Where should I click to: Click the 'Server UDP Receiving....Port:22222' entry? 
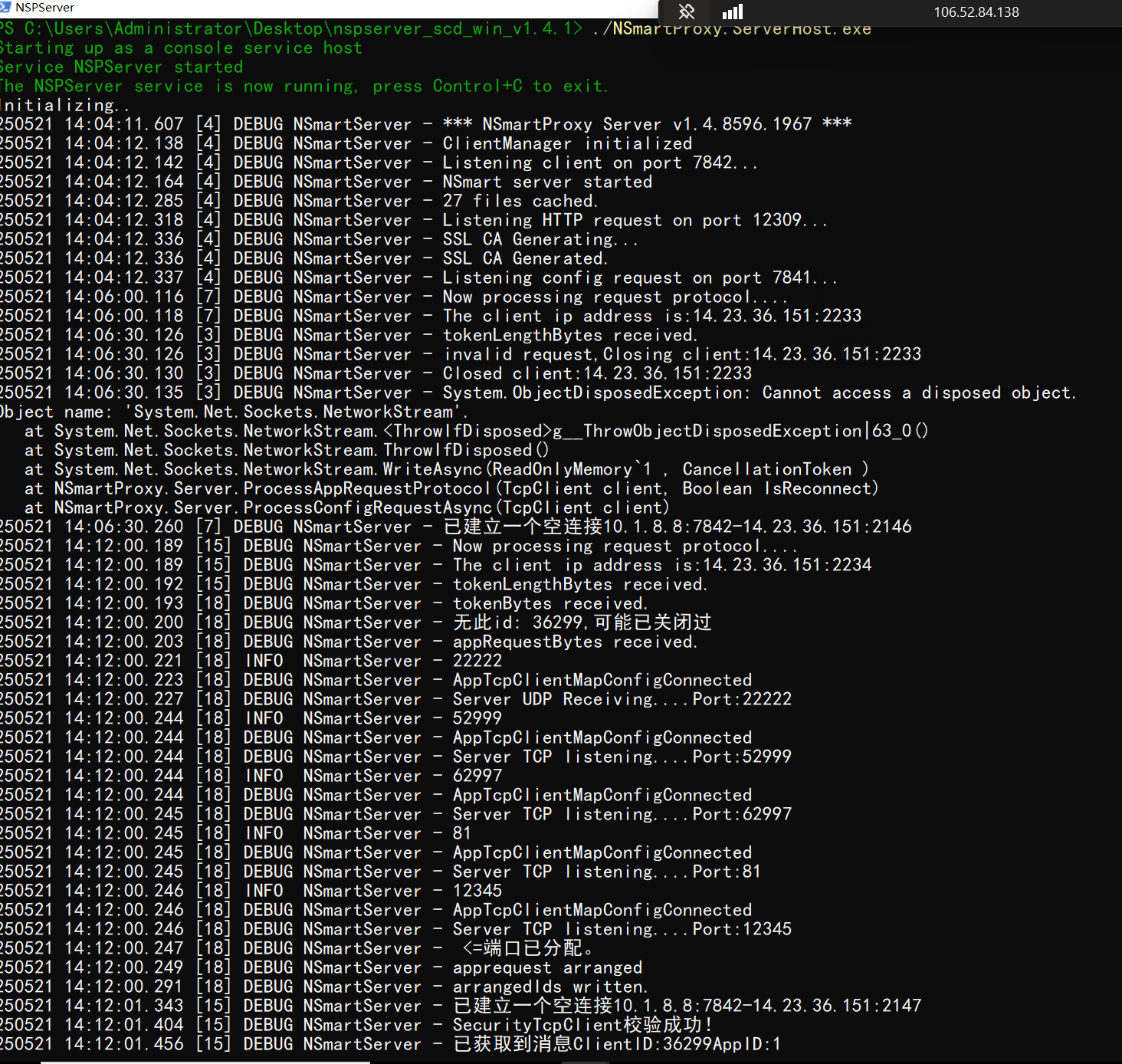point(396,700)
